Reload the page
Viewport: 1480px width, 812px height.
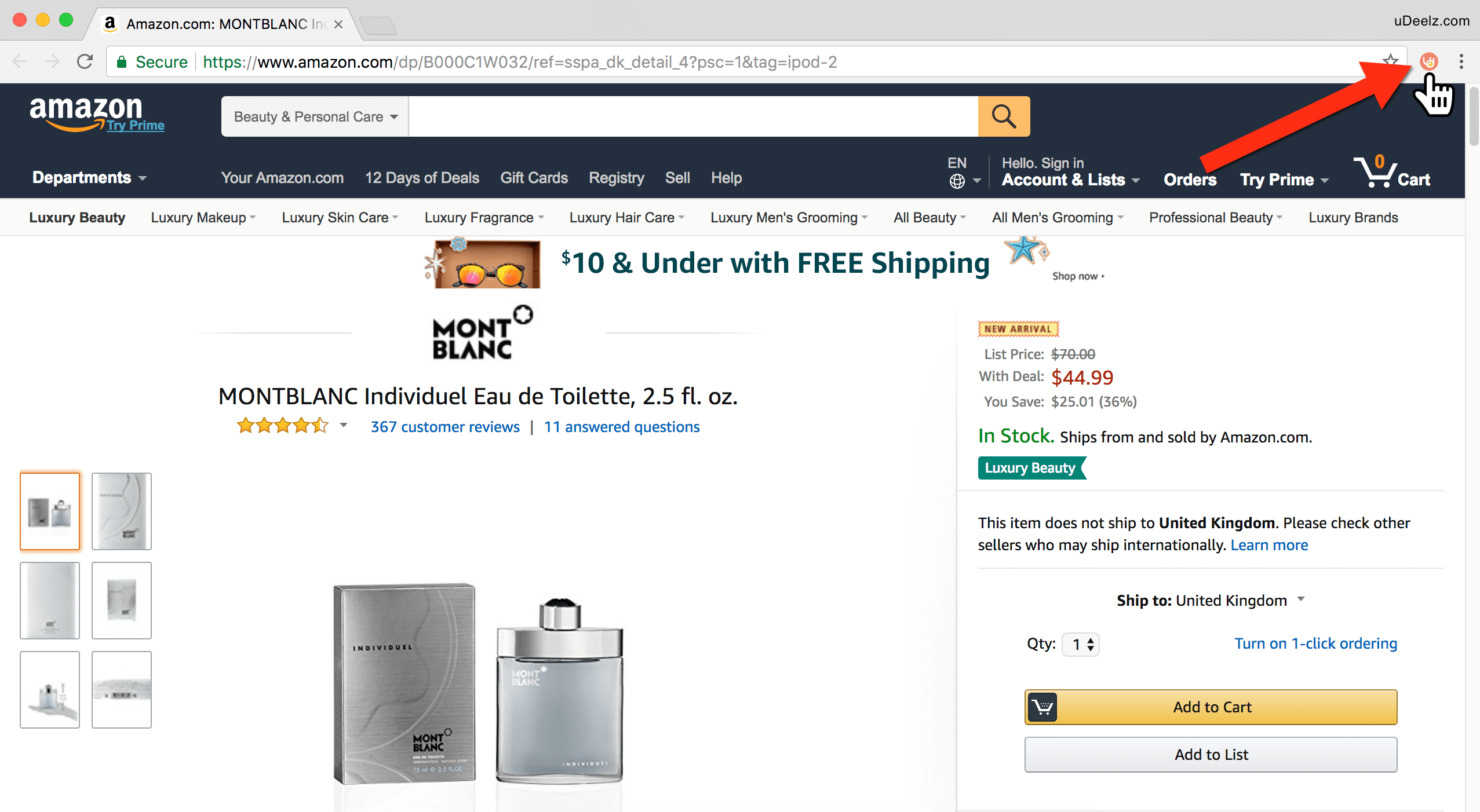pos(85,61)
